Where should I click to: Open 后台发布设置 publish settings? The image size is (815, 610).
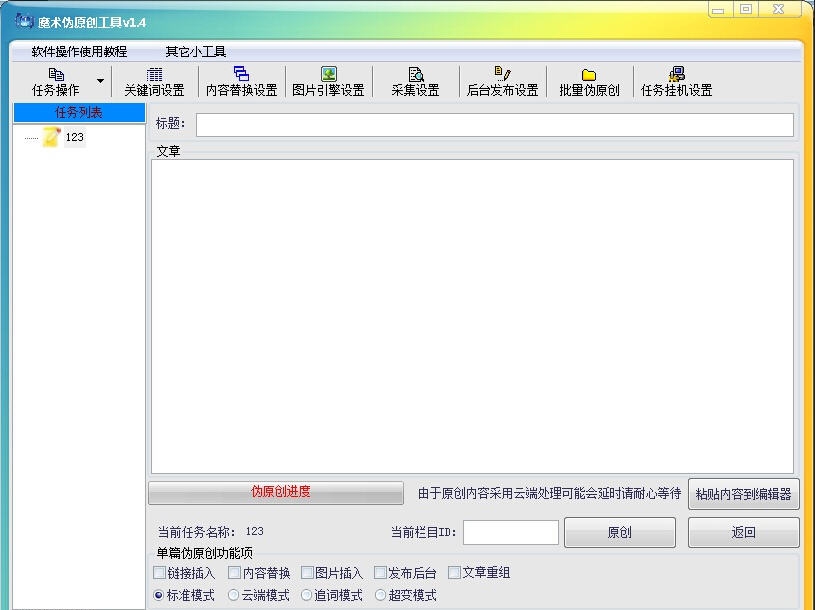pyautogui.click(x=502, y=82)
